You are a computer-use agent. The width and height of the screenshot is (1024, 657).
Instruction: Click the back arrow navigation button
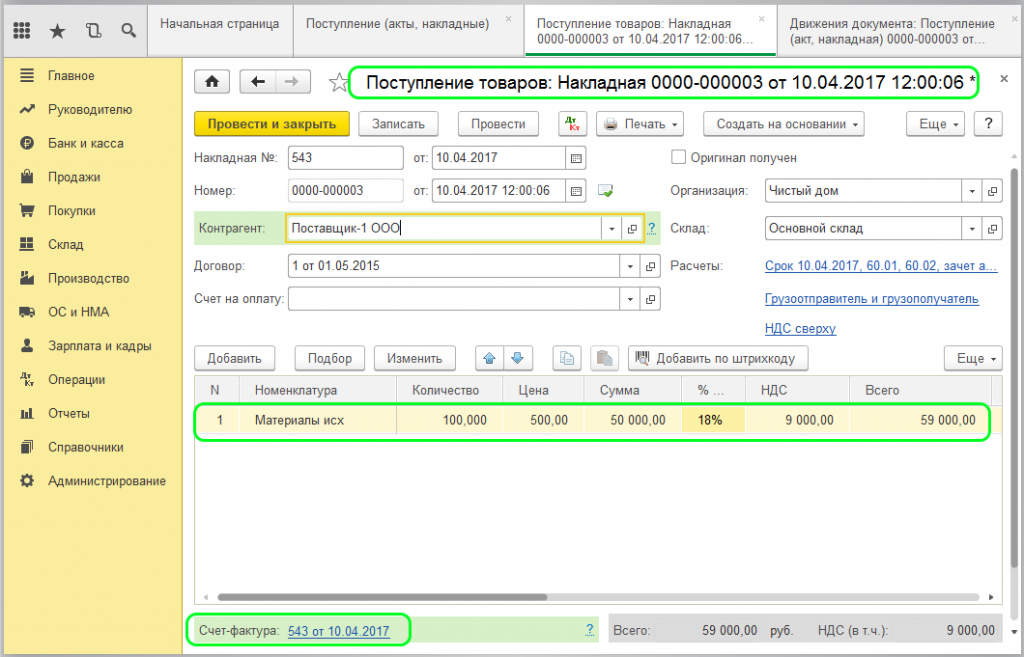point(258,82)
